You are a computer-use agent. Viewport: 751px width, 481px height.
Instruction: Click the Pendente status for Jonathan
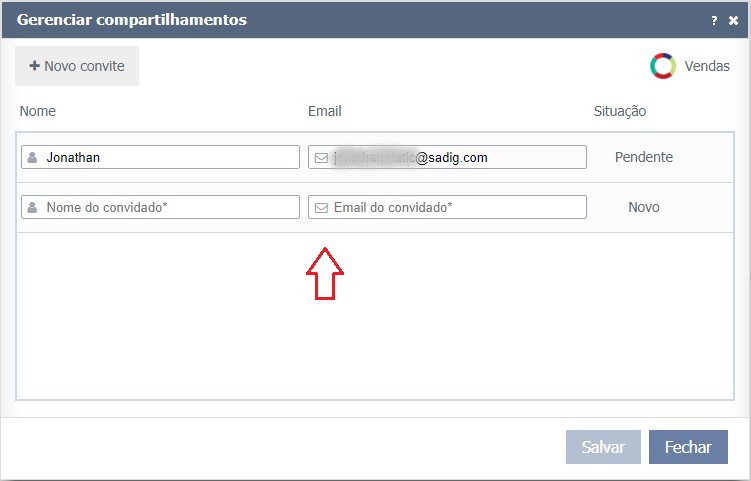[x=643, y=157]
